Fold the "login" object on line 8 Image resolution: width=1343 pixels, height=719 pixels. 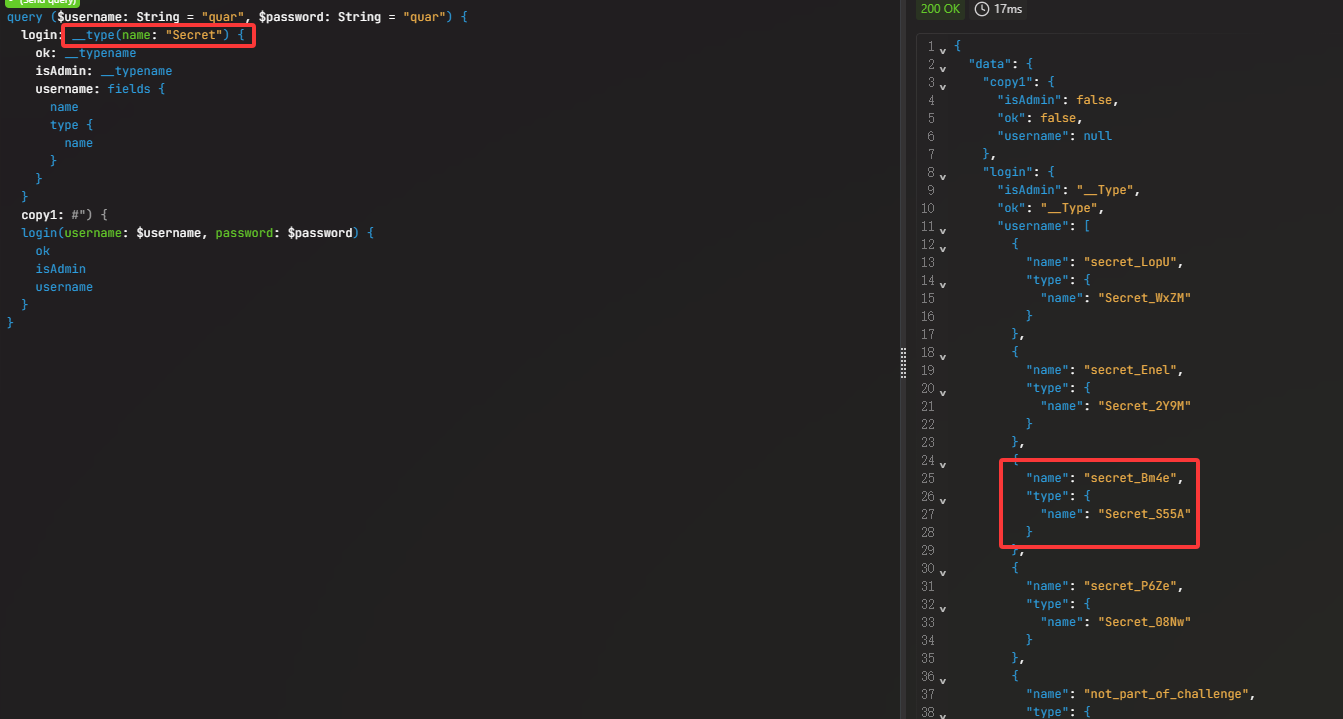coord(942,176)
